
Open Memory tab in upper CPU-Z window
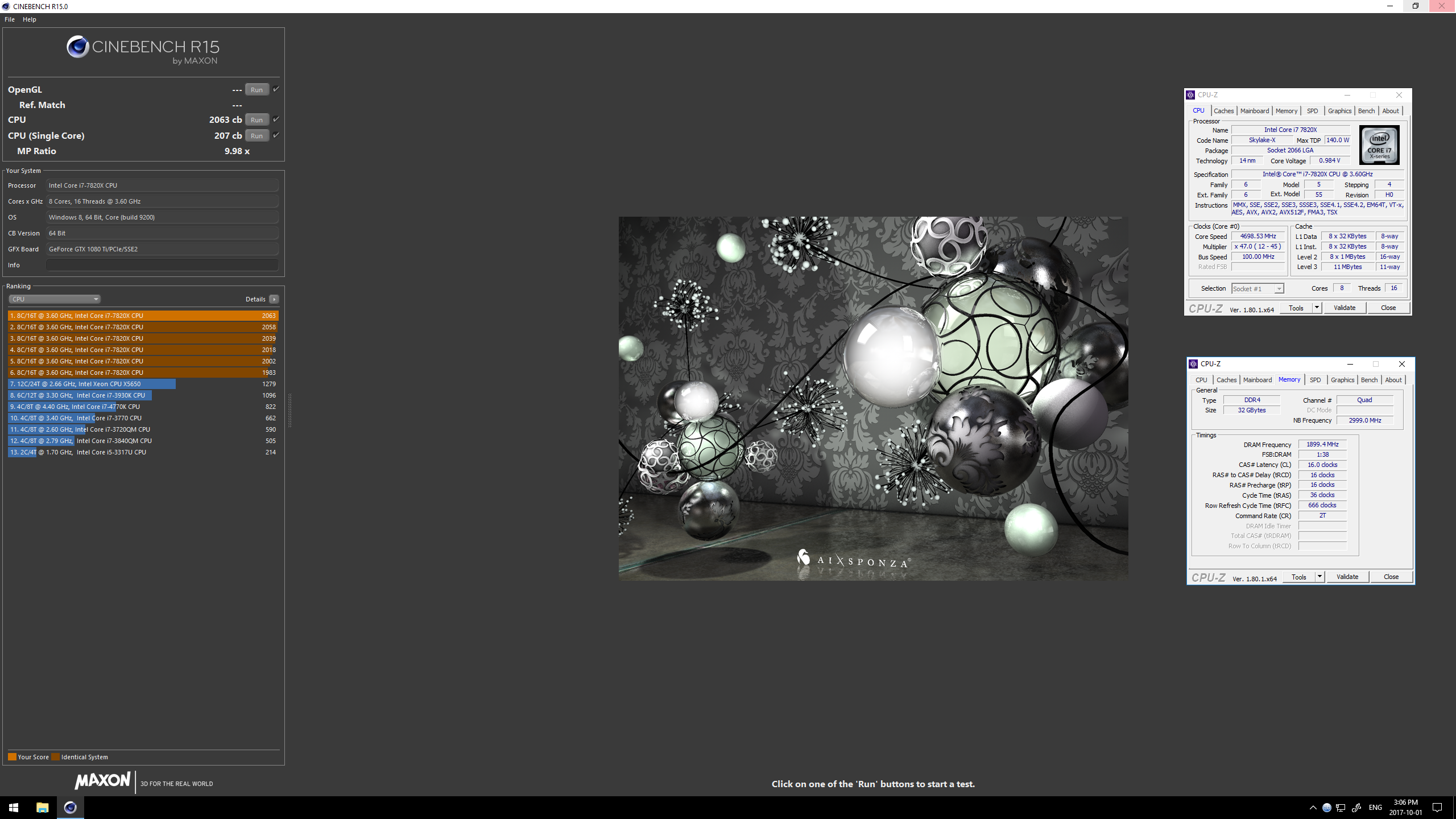[1286, 111]
